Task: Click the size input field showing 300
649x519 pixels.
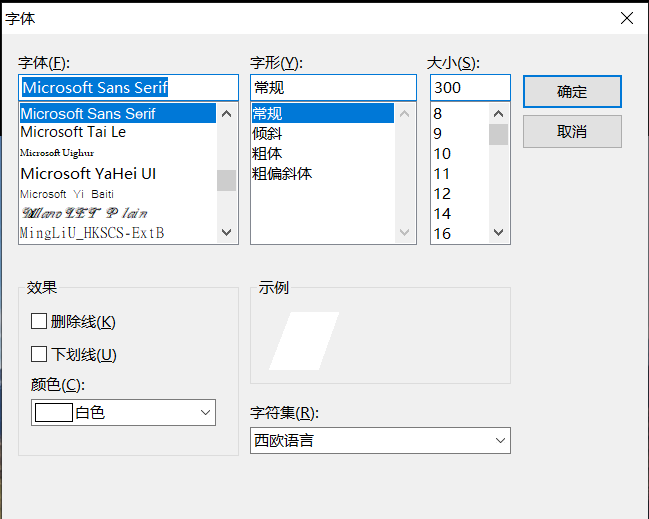Action: tap(470, 88)
